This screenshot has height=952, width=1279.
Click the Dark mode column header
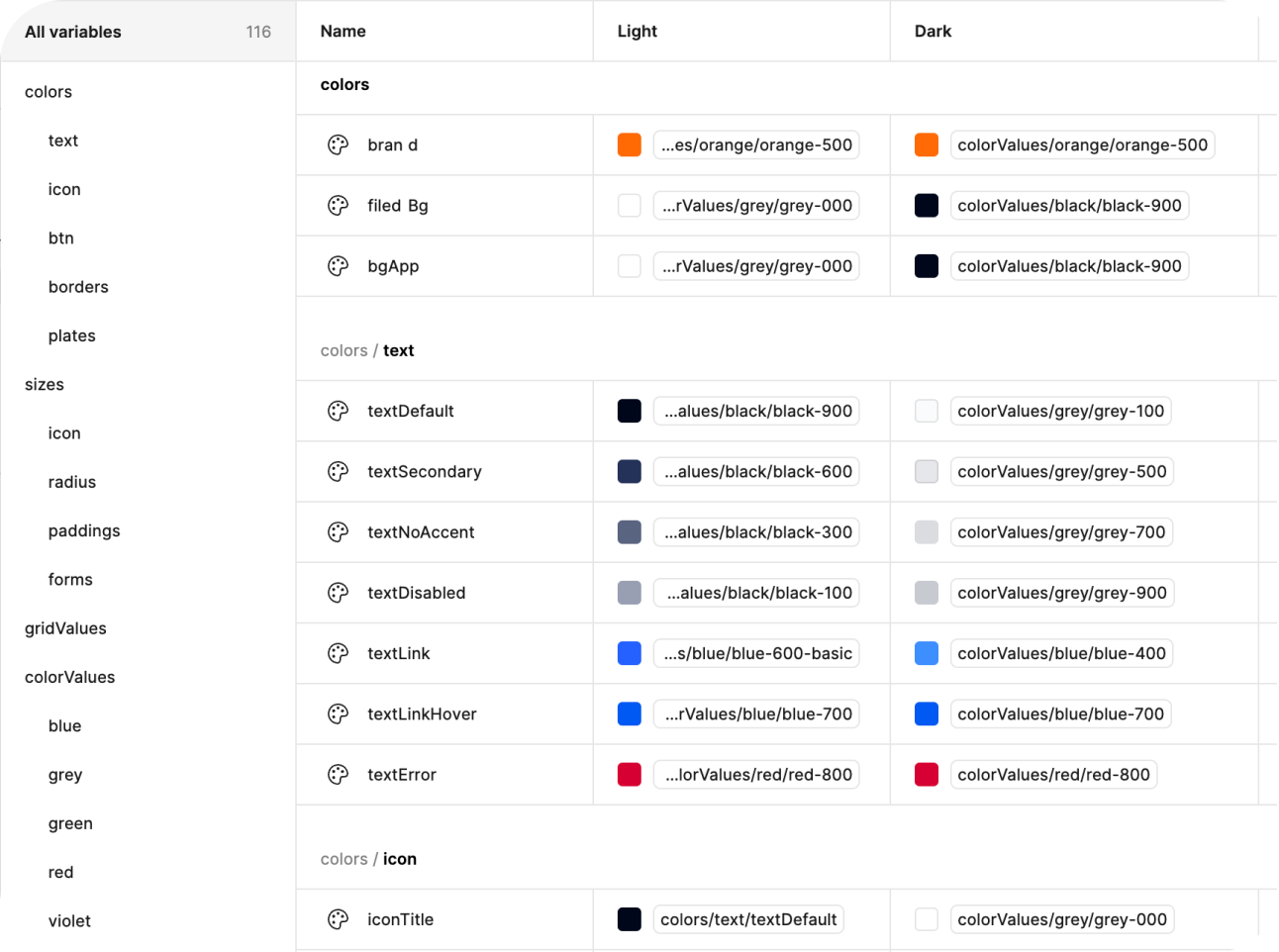click(933, 32)
